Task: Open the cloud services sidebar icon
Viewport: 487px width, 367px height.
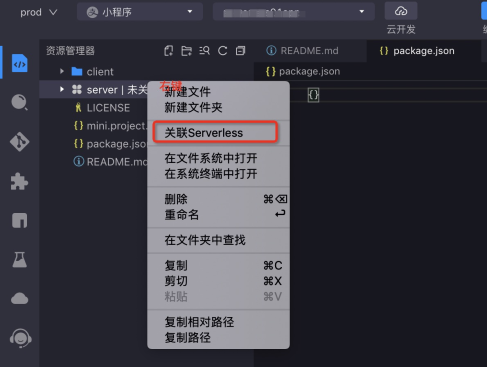Action: [20, 298]
